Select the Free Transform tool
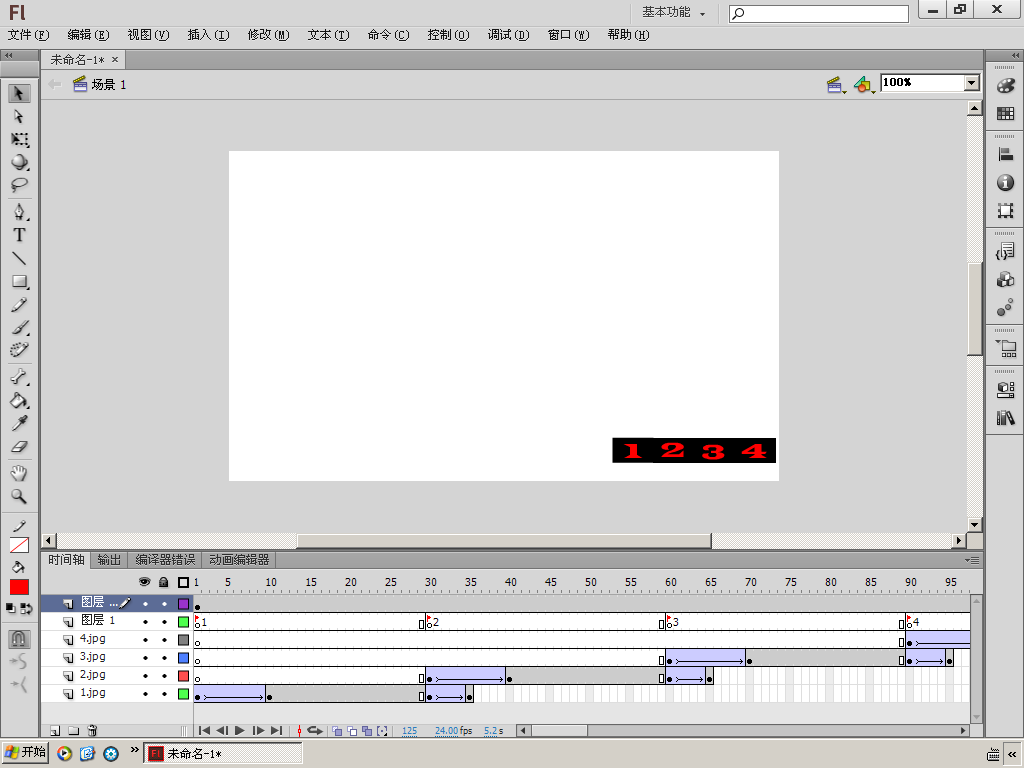 [19, 139]
